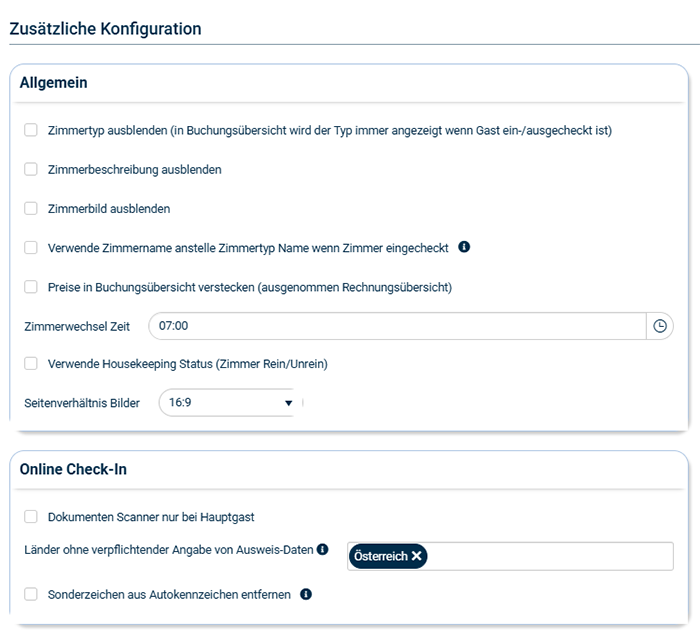Turn on Verwende Housekeeping Status checkbox
The image size is (700, 637).
tap(31, 364)
